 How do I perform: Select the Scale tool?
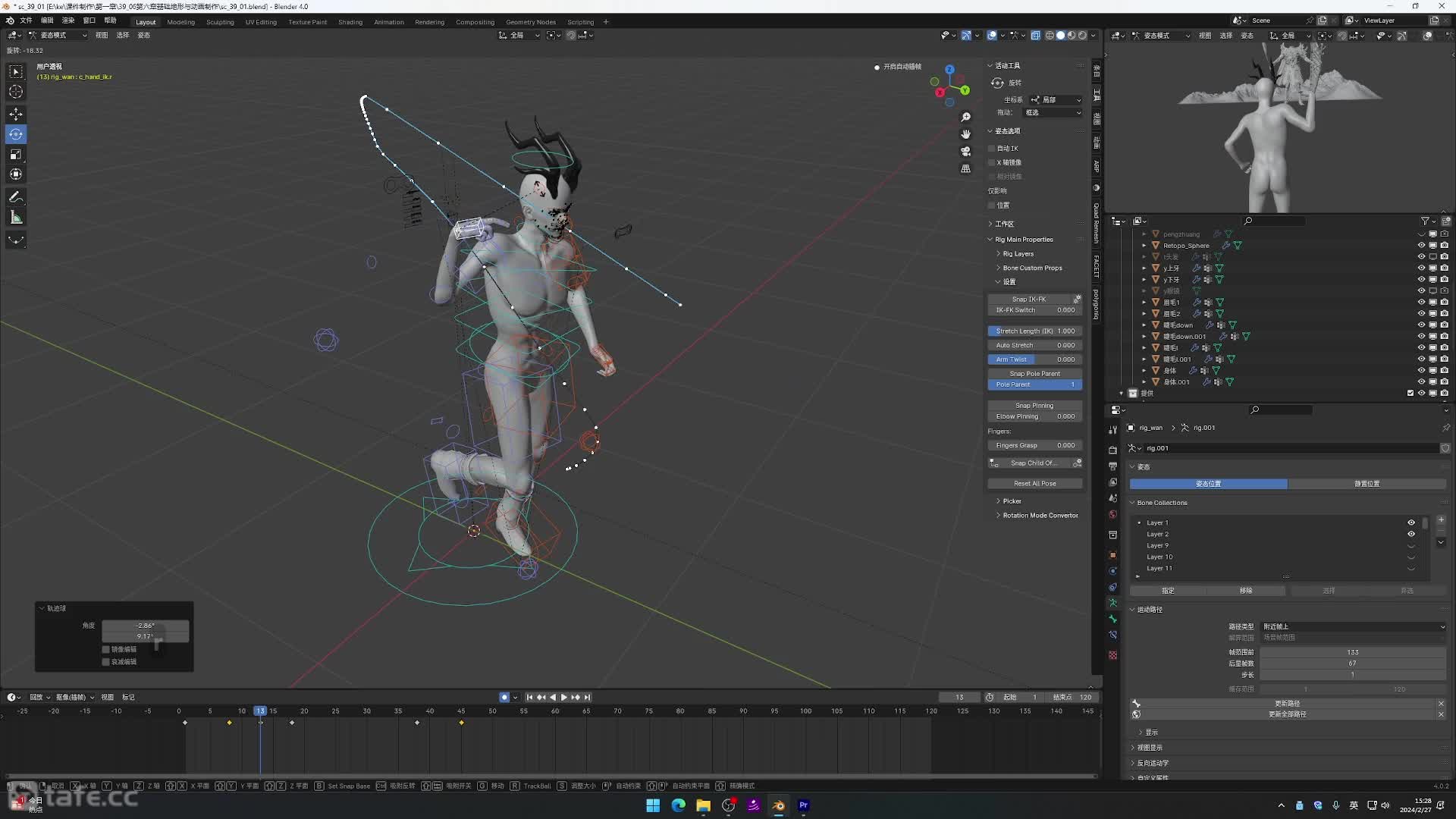tap(16, 154)
